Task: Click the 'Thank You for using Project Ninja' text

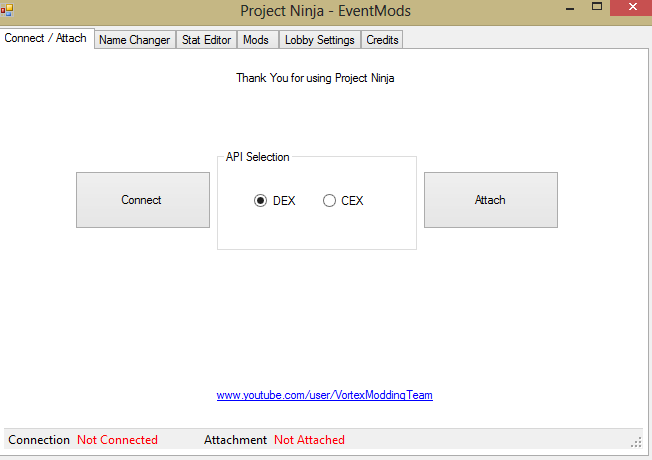Action: click(315, 78)
